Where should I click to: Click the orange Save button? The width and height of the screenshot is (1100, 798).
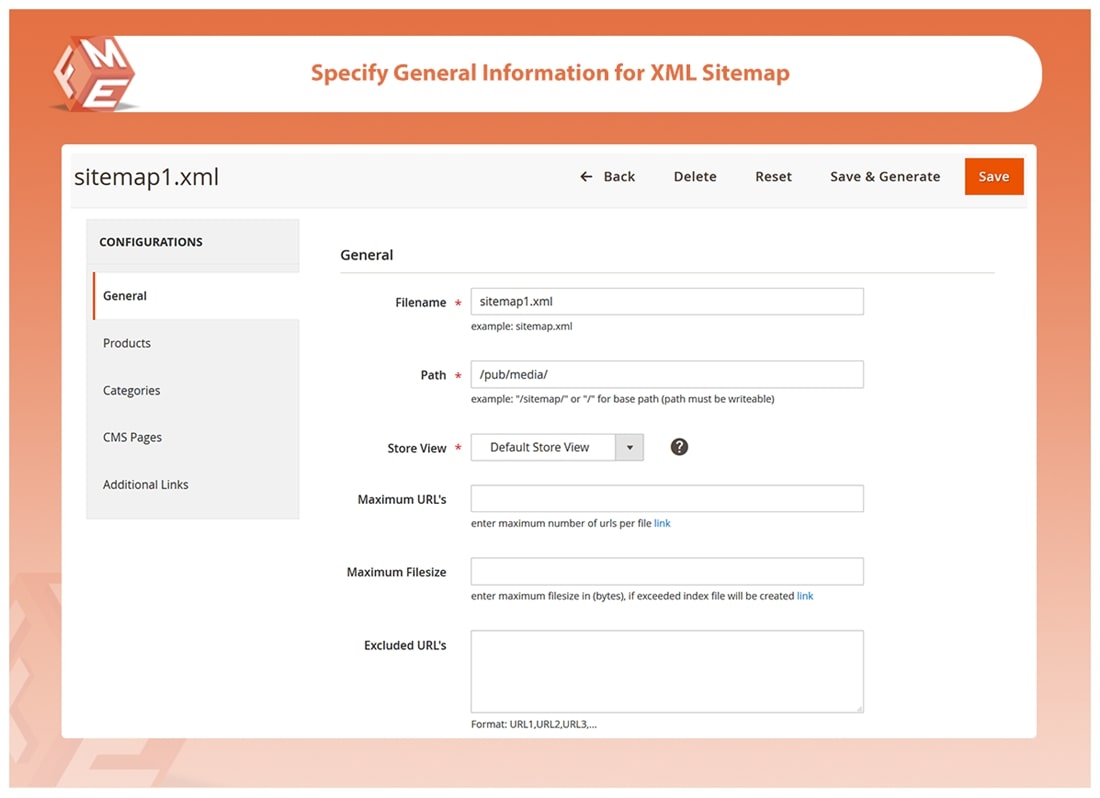tap(993, 177)
